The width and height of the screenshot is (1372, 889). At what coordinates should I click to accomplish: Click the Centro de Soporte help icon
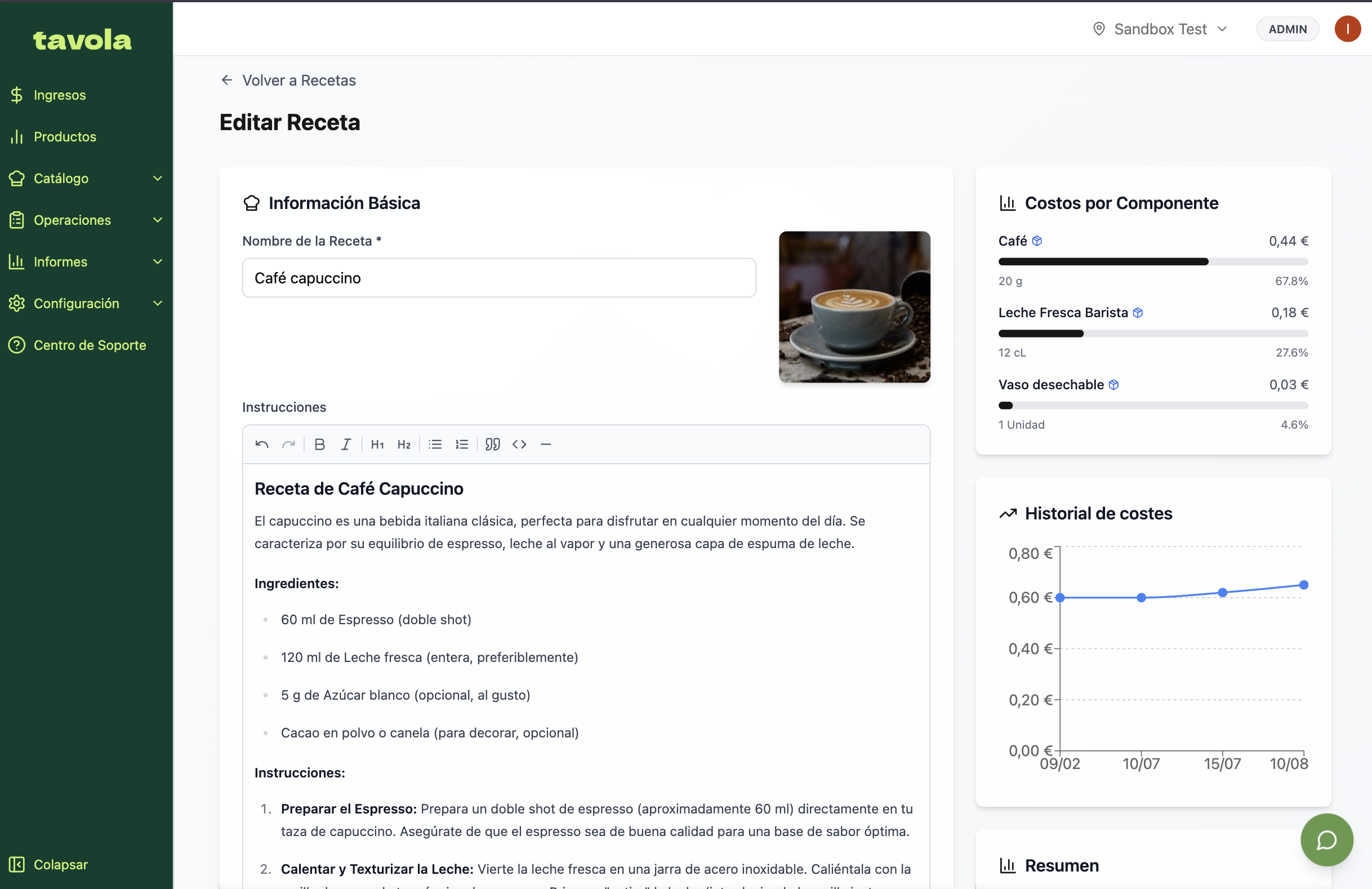pos(17,345)
